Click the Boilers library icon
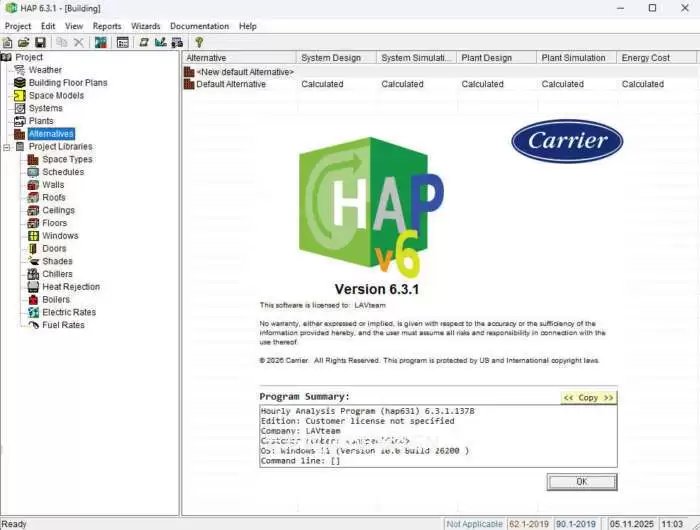The image size is (700, 530). tap(33, 299)
